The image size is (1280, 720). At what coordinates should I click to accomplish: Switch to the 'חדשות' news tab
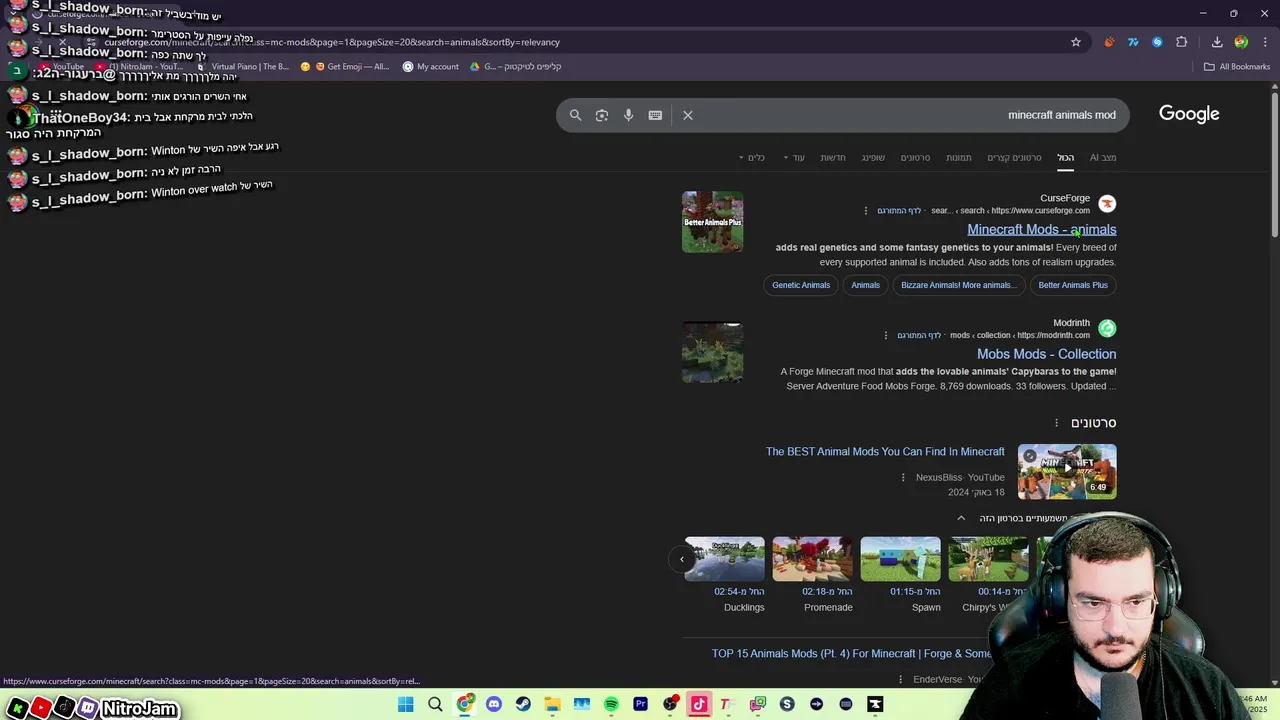tap(833, 157)
